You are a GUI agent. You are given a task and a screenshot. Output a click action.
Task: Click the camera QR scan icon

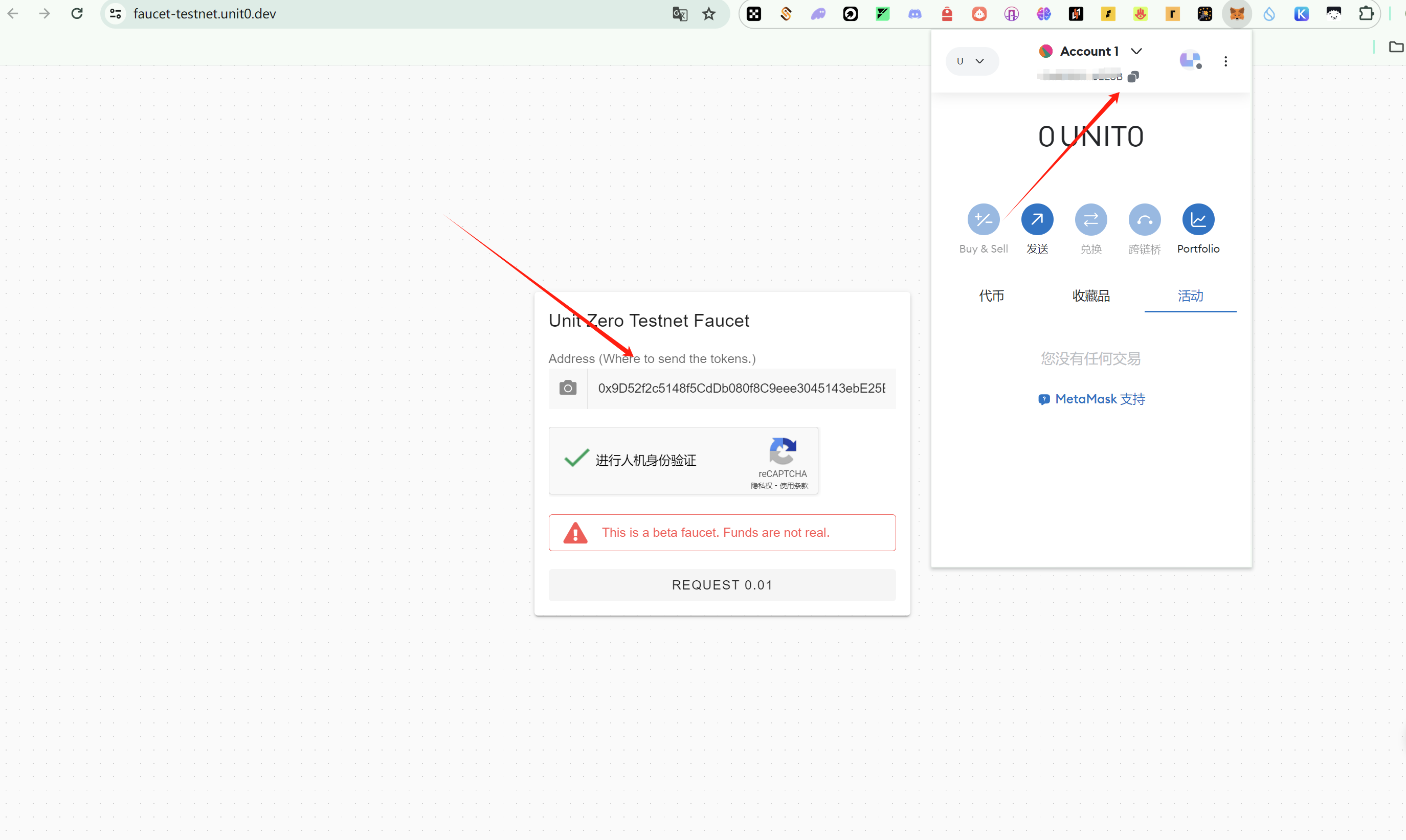tap(568, 389)
